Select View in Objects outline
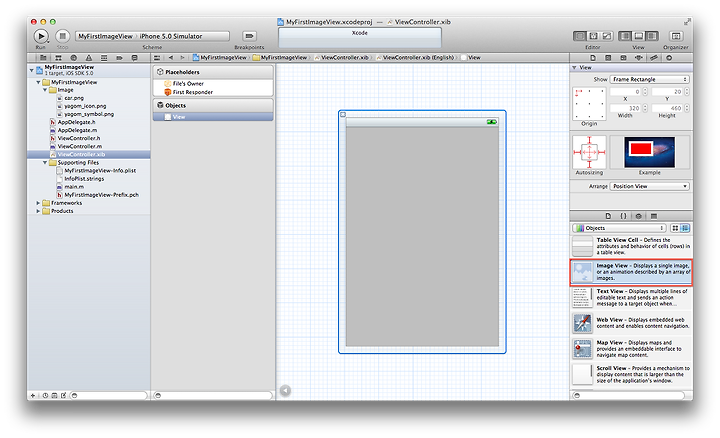This screenshot has width=720, height=438. click(x=213, y=117)
